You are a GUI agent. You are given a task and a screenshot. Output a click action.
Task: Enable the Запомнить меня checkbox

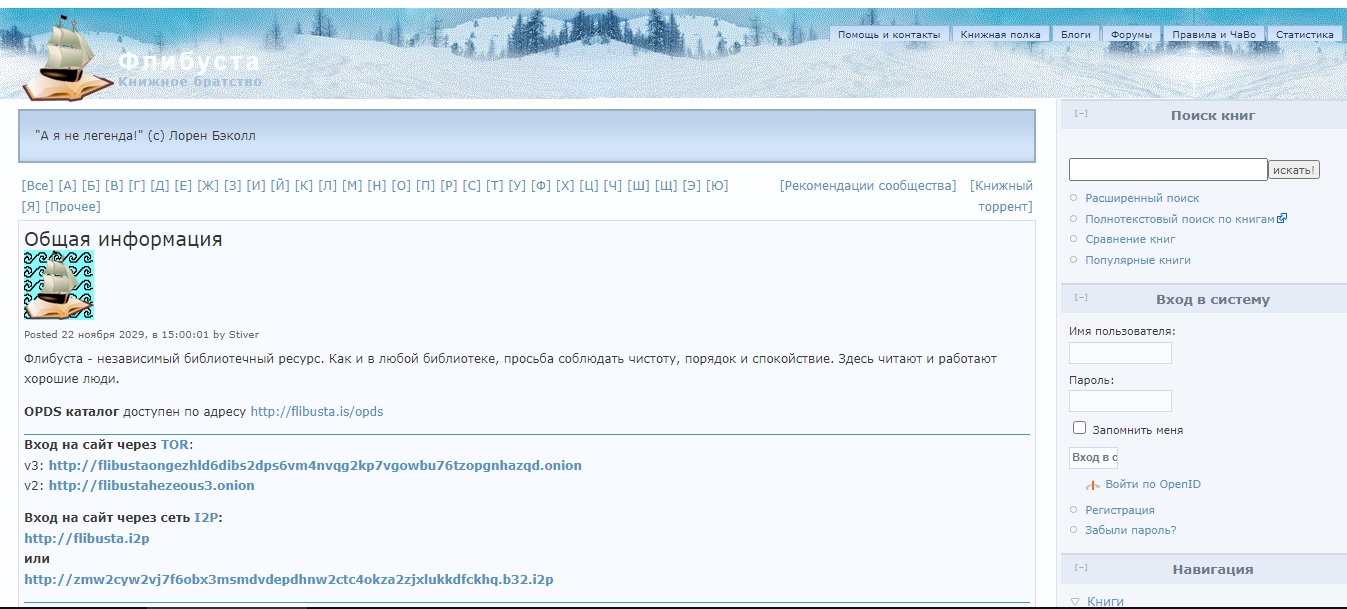pyautogui.click(x=1079, y=428)
